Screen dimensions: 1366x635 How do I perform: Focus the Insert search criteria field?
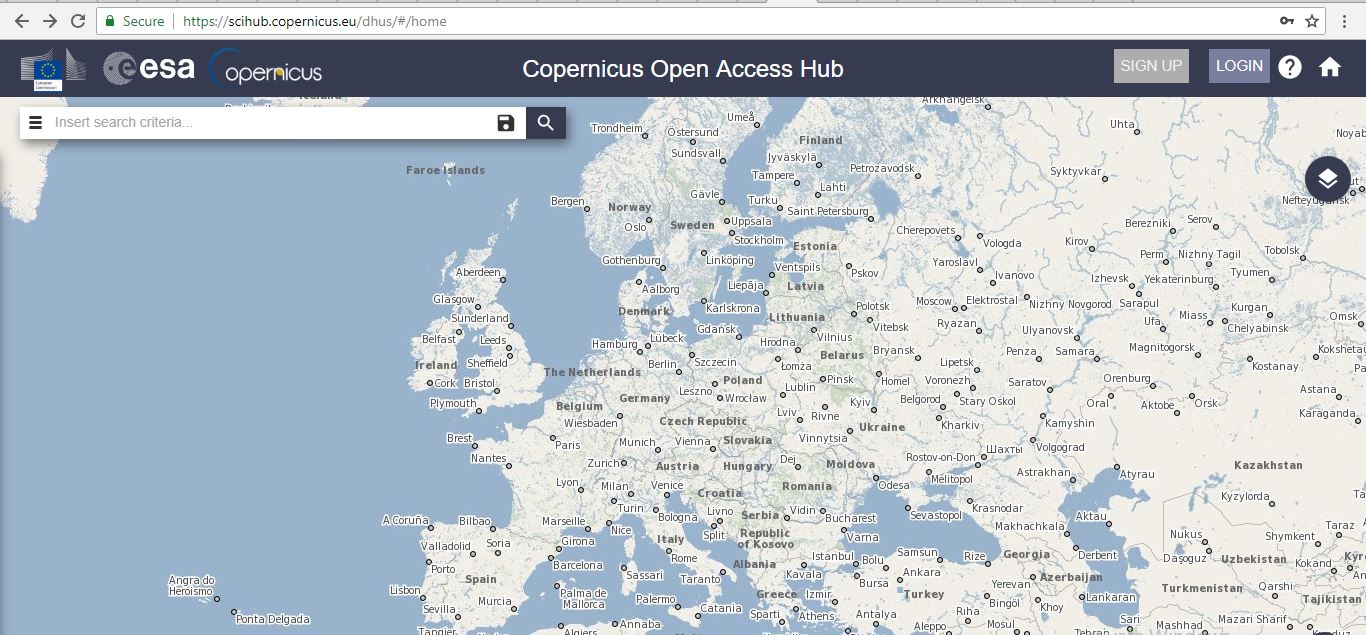tap(270, 123)
